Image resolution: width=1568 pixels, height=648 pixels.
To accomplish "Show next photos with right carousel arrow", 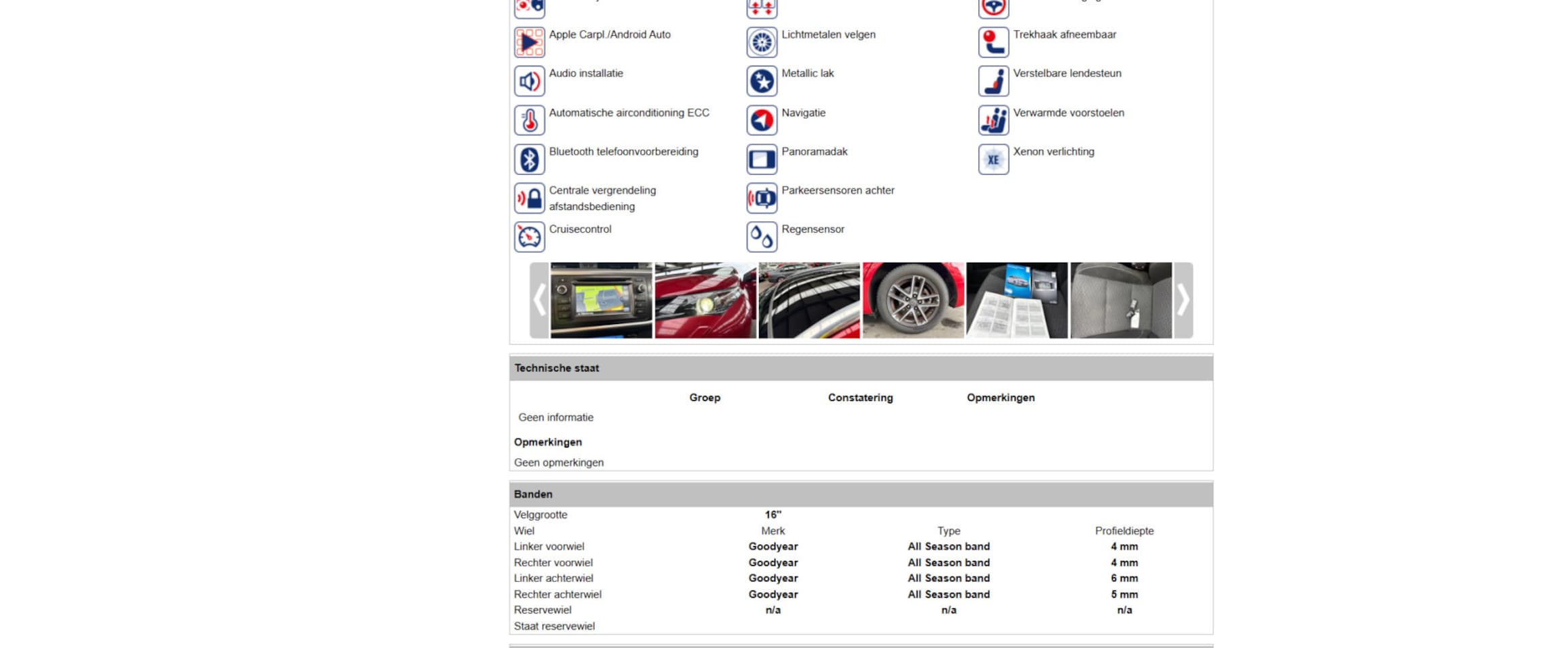I will point(1183,300).
